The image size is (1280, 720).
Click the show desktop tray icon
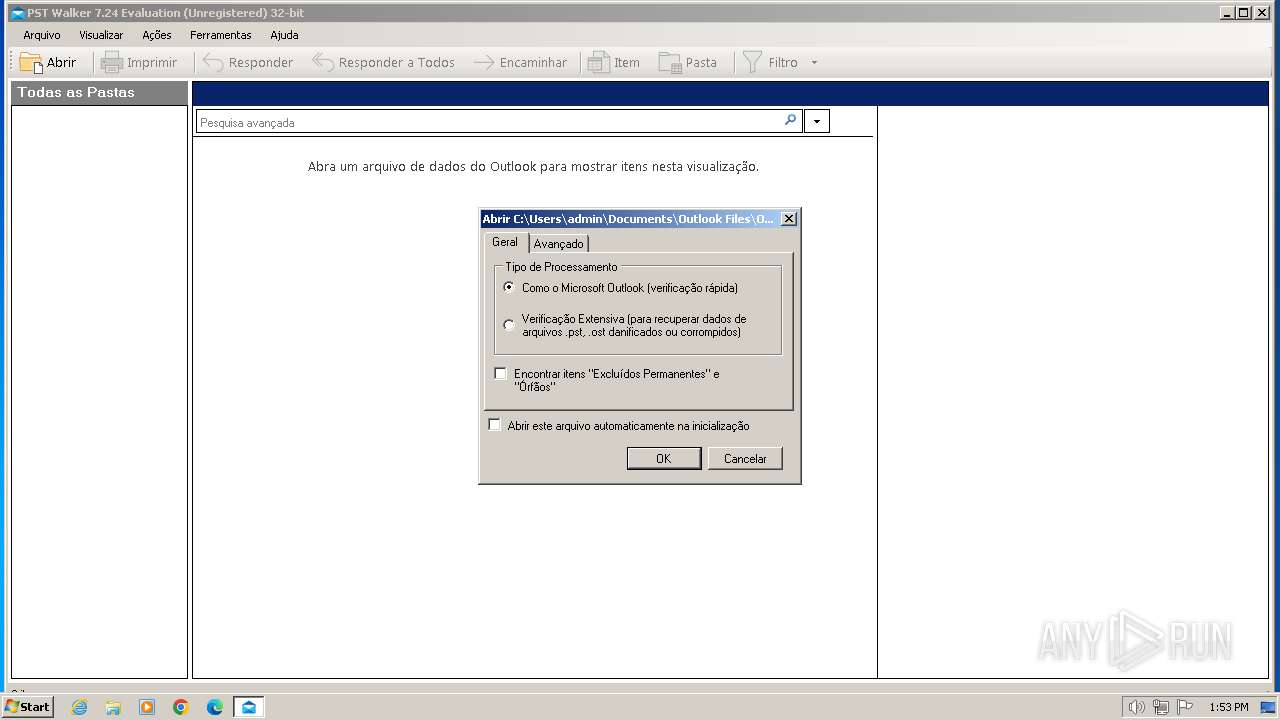[x=1268, y=707]
